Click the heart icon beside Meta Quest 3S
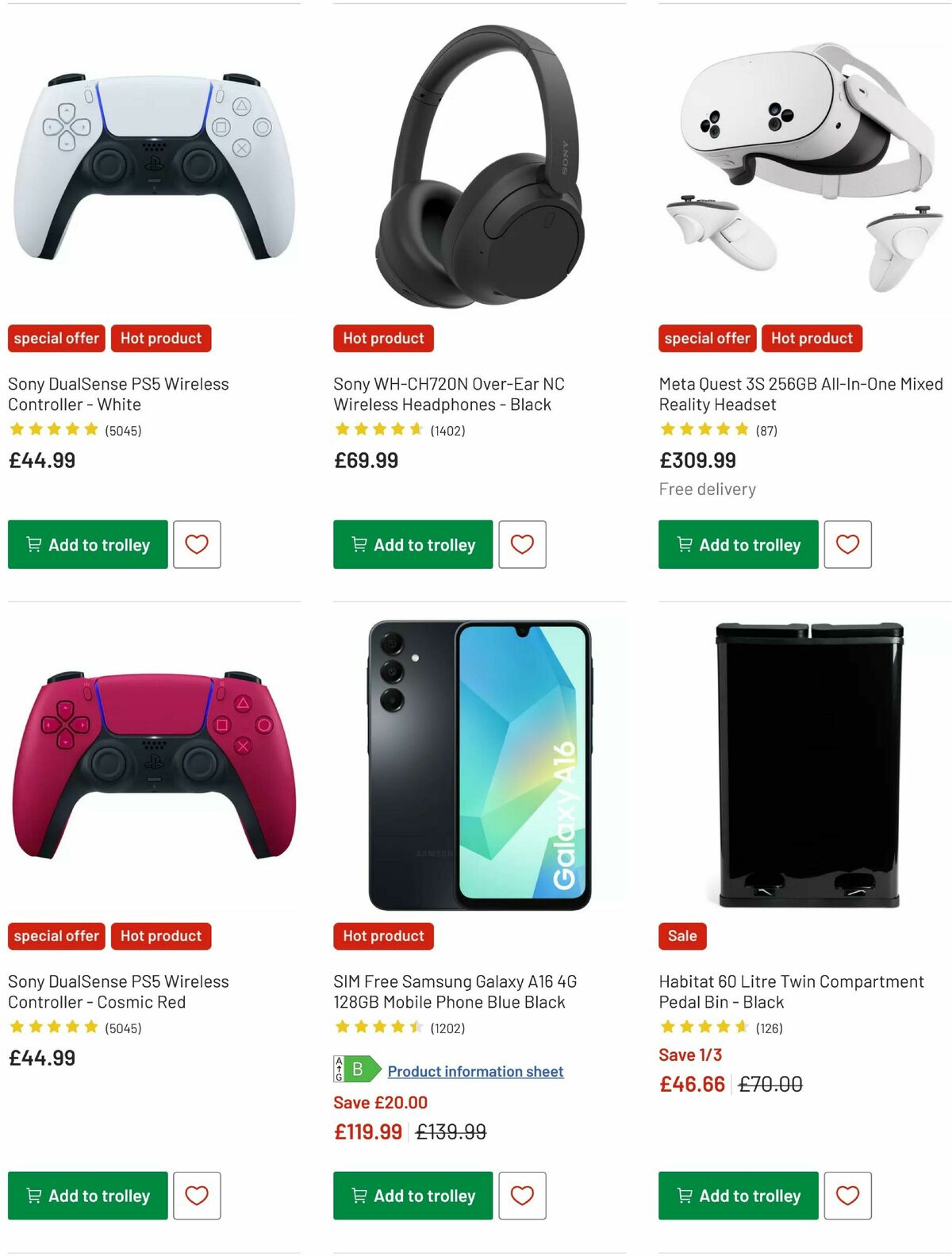The width and height of the screenshot is (952, 1256). 848,544
